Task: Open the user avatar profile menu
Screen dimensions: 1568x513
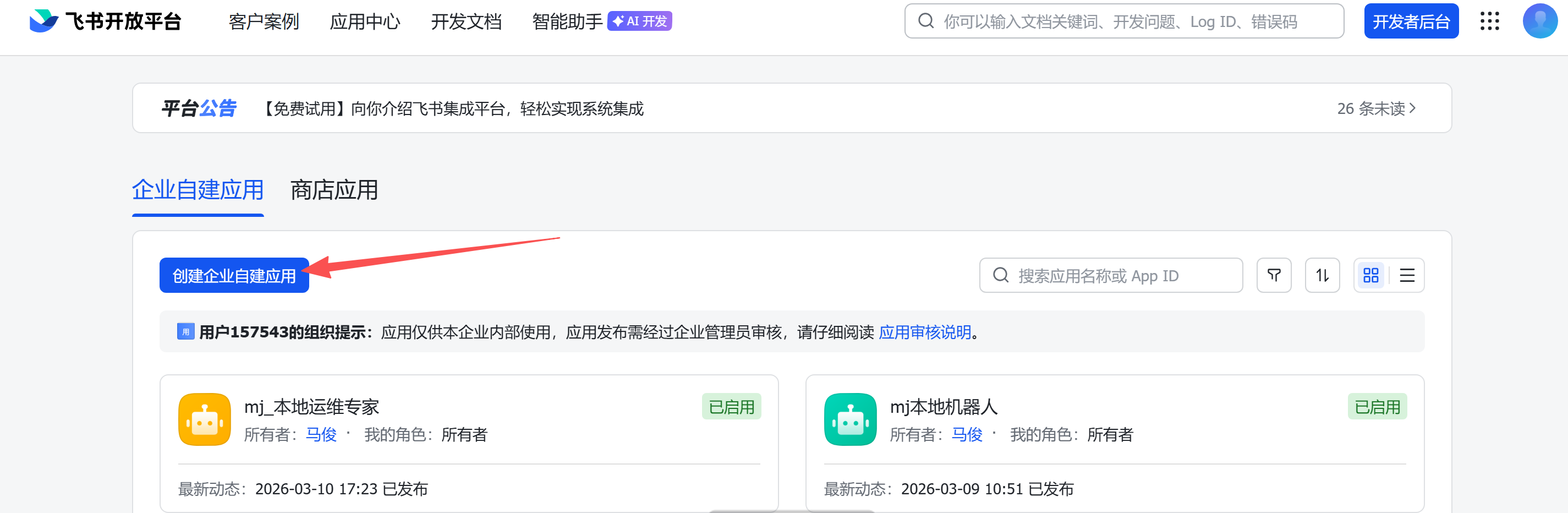Action: click(1540, 21)
